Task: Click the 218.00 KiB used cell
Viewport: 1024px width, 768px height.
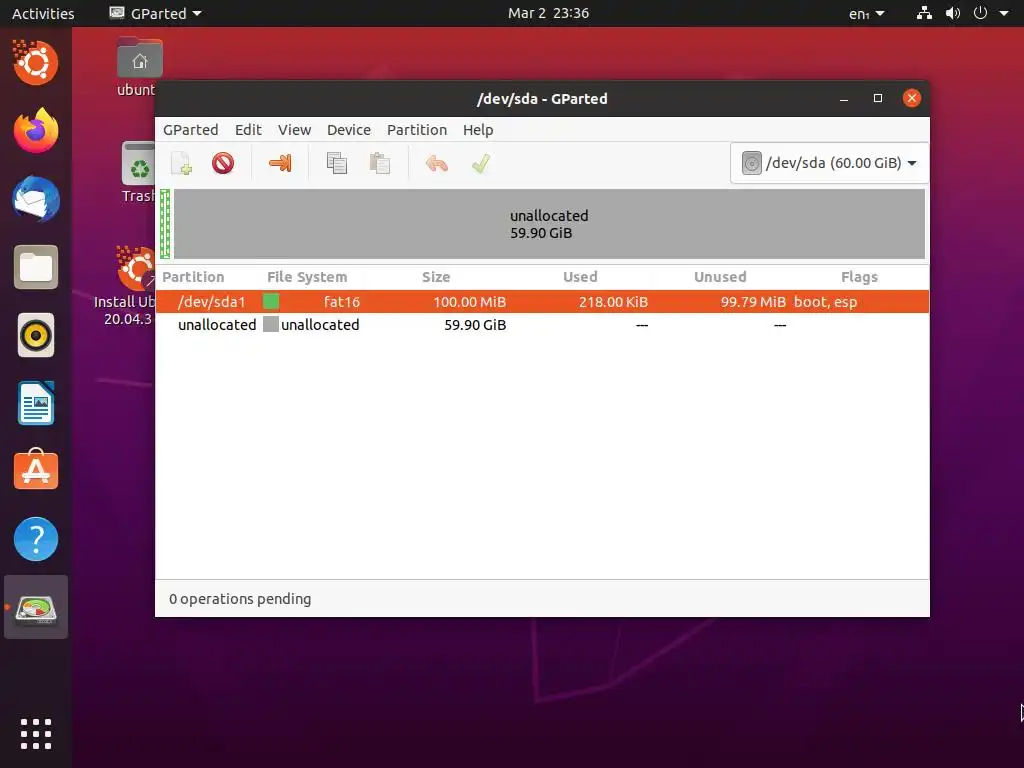Action: 613,302
